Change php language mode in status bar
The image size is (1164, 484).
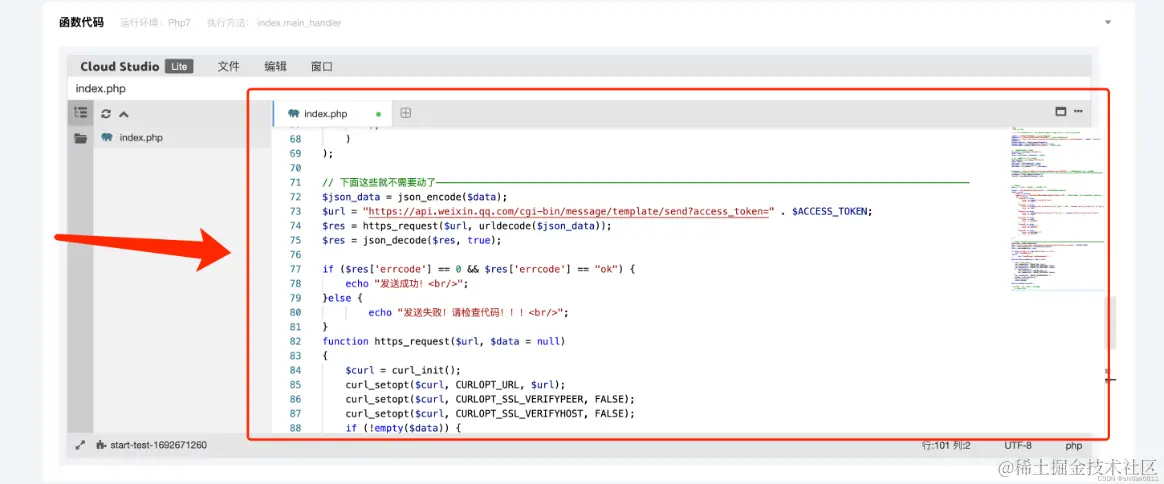[1073, 445]
